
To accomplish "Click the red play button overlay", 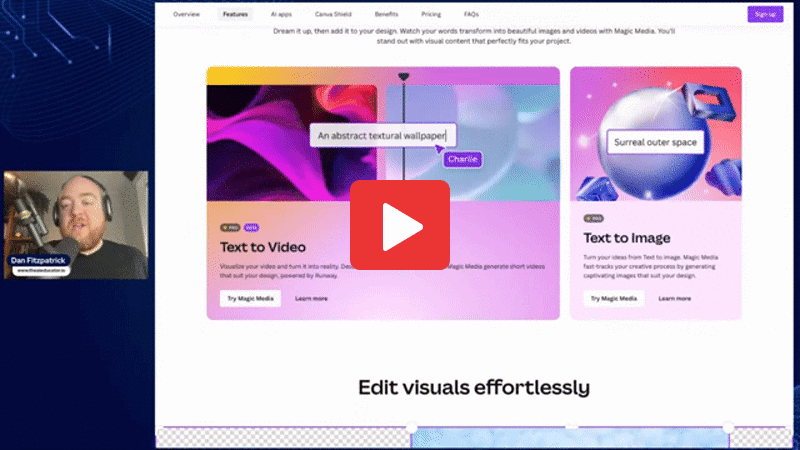I will pos(399,224).
